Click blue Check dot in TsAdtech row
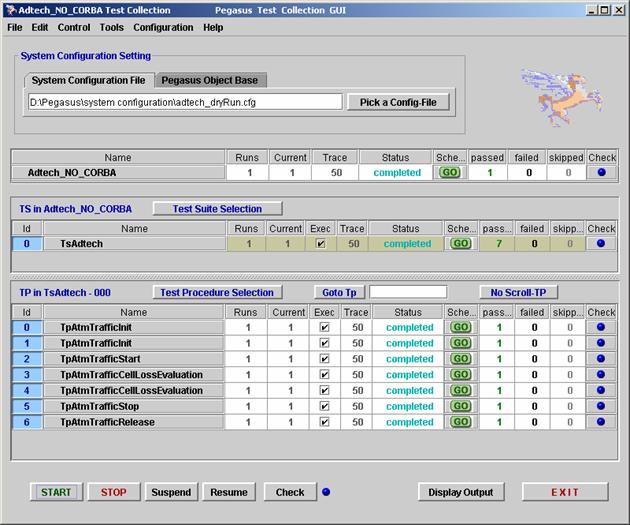Viewport: 630px width, 525px height. coord(601,243)
